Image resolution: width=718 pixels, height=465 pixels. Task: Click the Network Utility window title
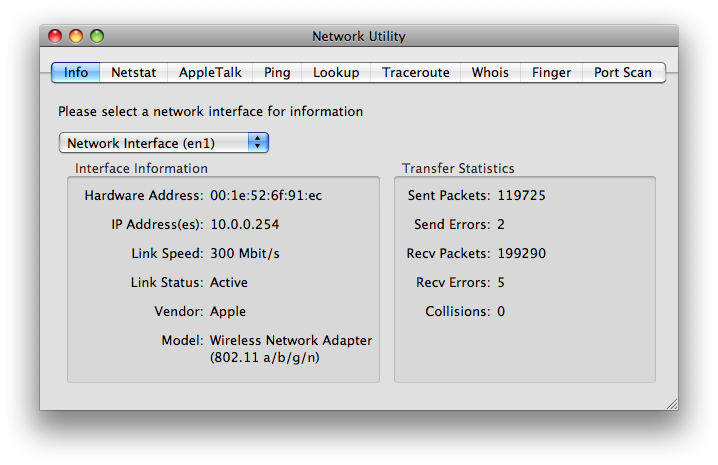pyautogui.click(x=359, y=36)
